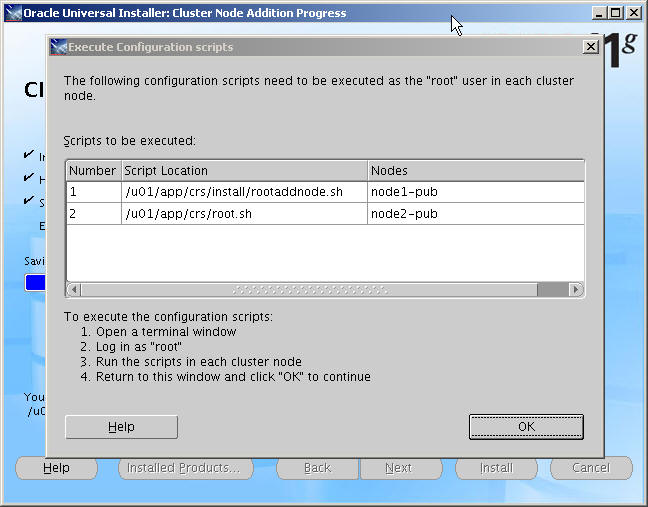Click the Next button in installer window
The width and height of the screenshot is (648, 507).
pos(401,468)
